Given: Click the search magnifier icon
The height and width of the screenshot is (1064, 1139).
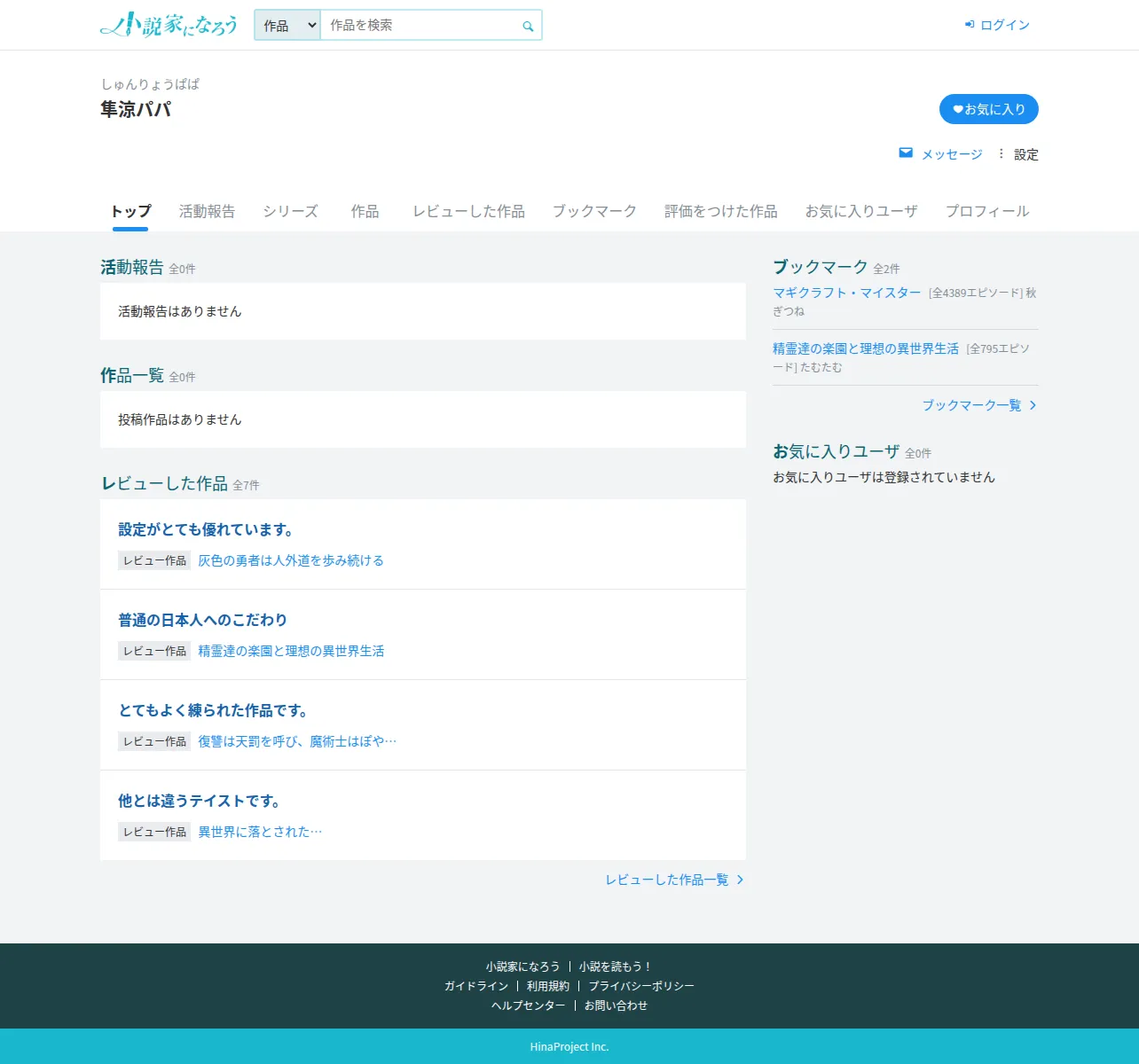Looking at the screenshot, I should click(528, 26).
